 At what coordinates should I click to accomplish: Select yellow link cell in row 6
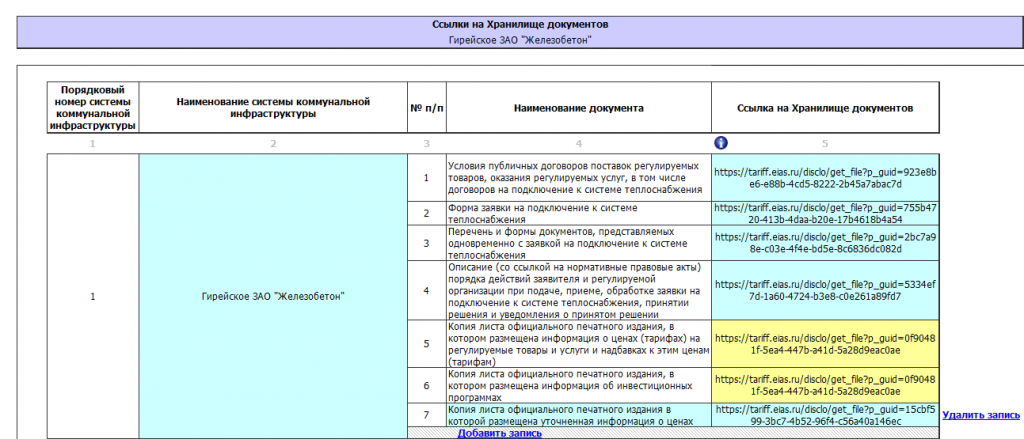pos(825,385)
